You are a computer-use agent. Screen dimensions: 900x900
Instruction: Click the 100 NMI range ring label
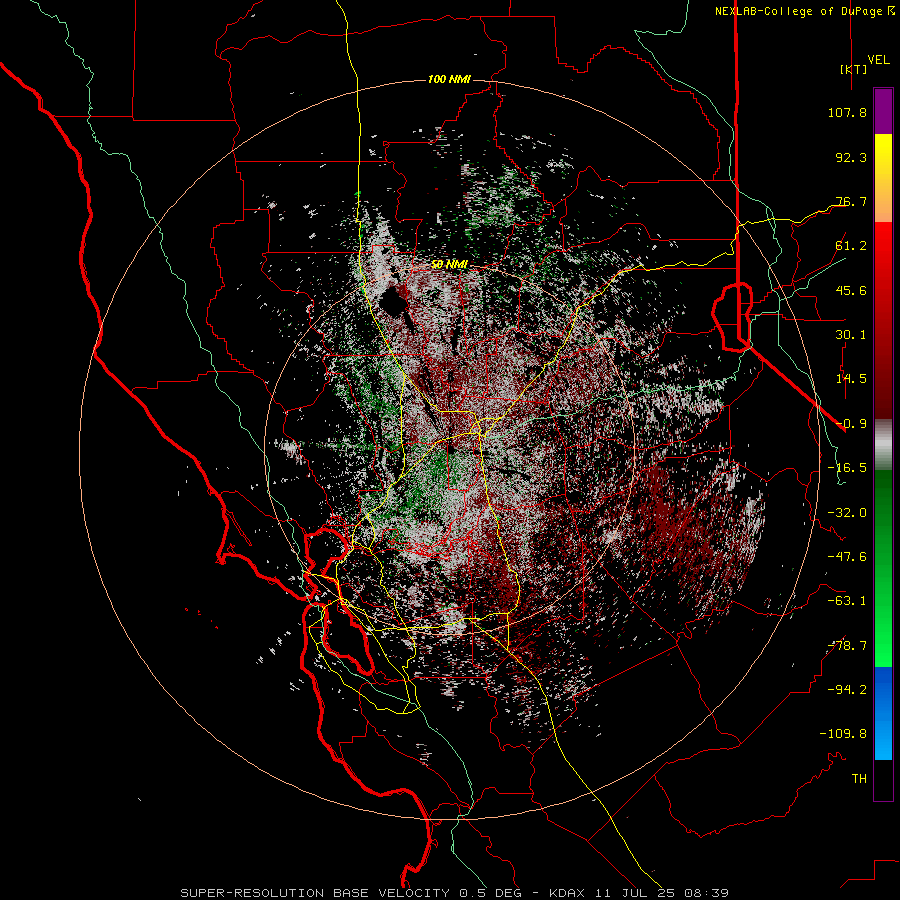pos(449,79)
